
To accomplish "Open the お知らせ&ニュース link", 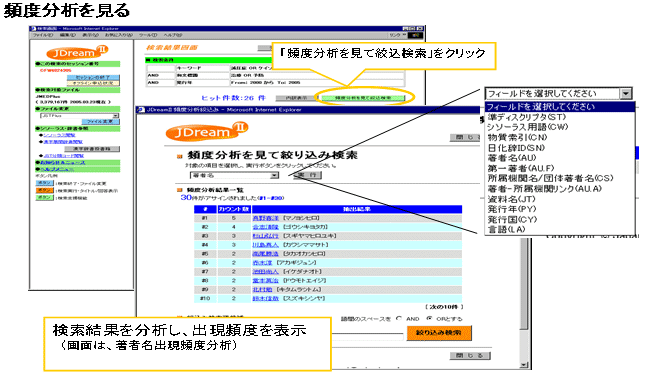I will (62, 163).
